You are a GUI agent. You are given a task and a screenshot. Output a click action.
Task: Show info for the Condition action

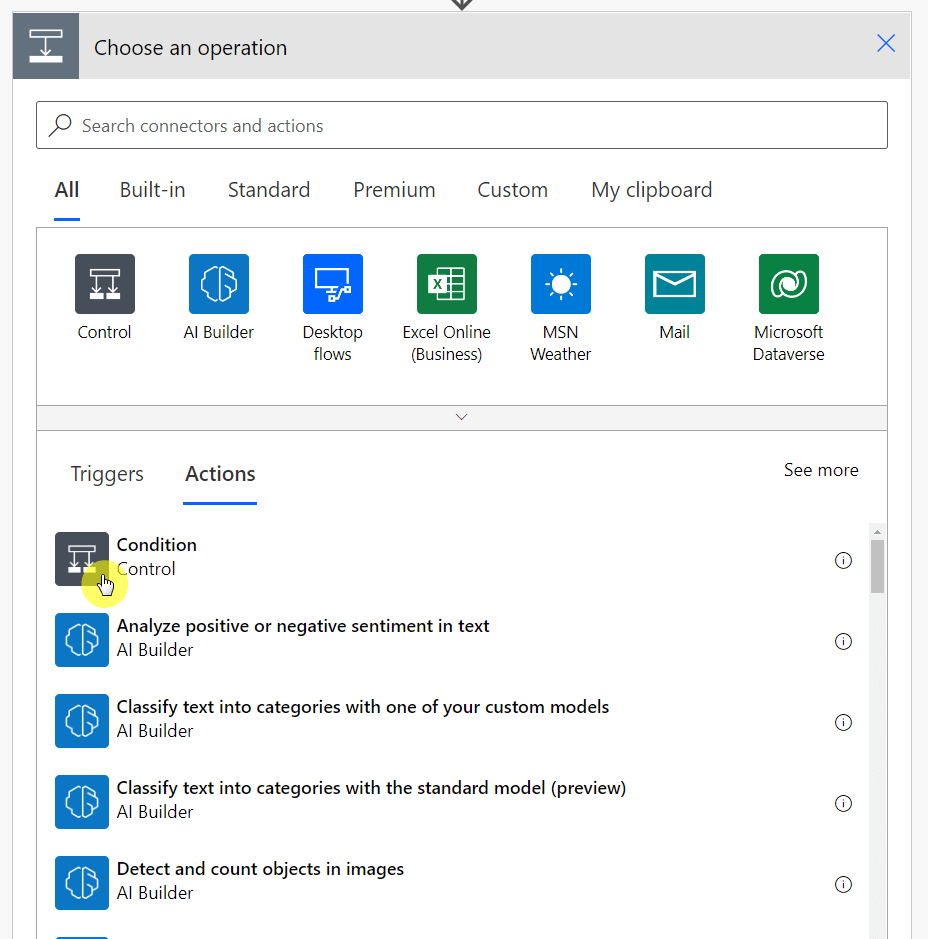(x=843, y=560)
